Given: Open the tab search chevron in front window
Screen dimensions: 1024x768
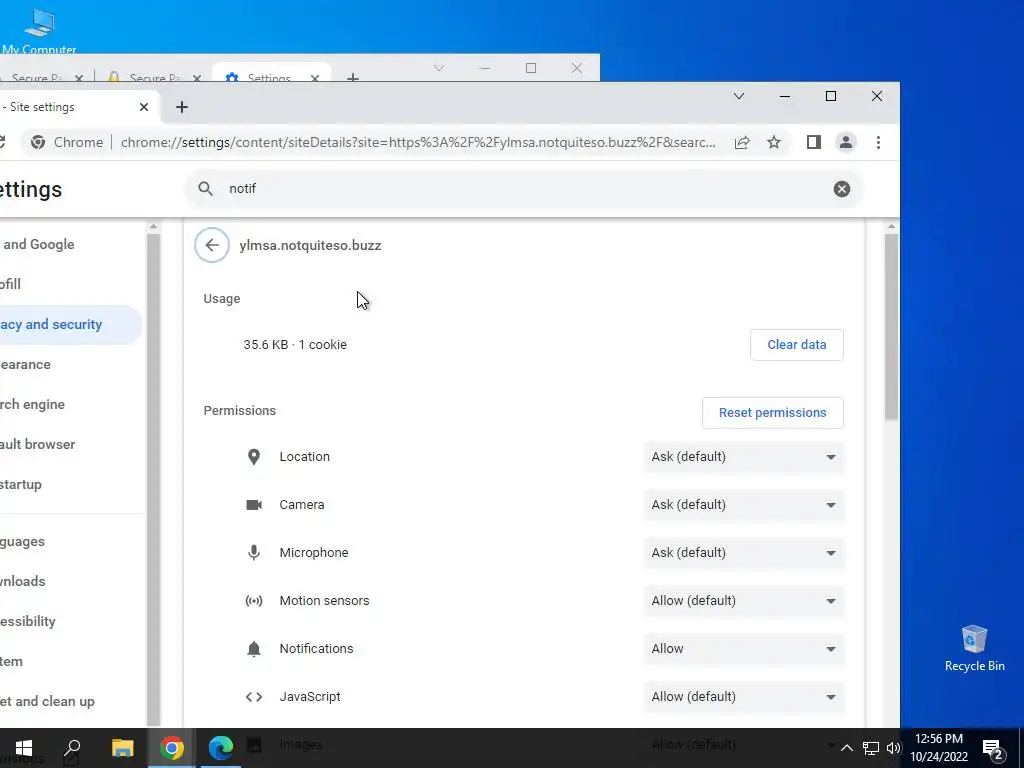Looking at the screenshot, I should click(739, 97).
